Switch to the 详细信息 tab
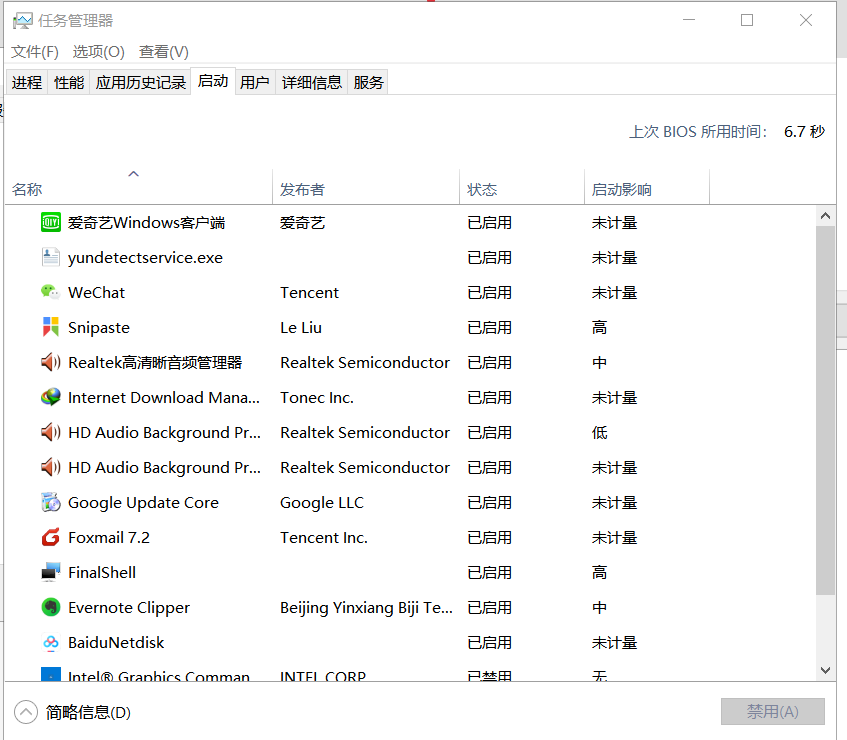847x740 pixels. click(x=312, y=83)
